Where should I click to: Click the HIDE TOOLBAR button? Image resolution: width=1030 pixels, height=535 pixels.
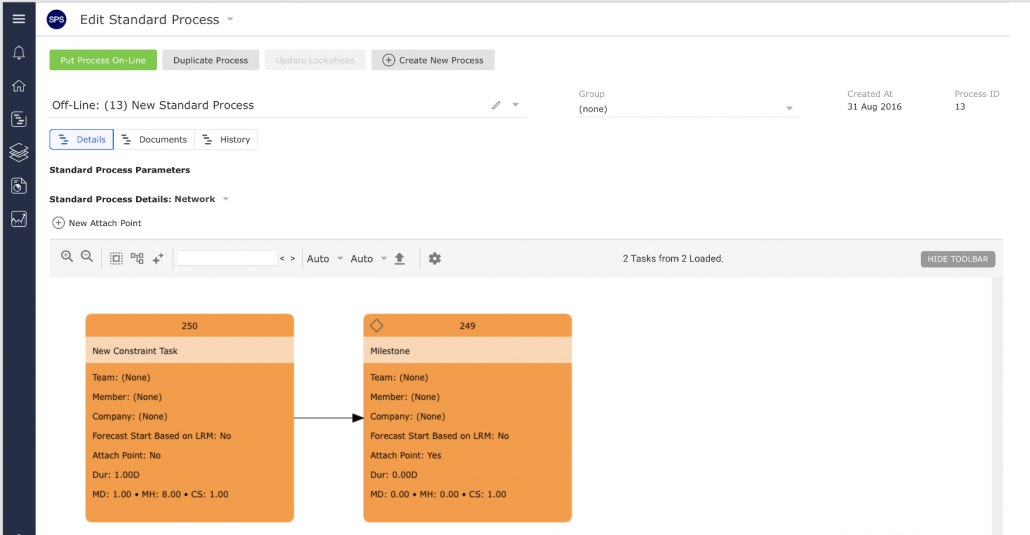(x=958, y=259)
